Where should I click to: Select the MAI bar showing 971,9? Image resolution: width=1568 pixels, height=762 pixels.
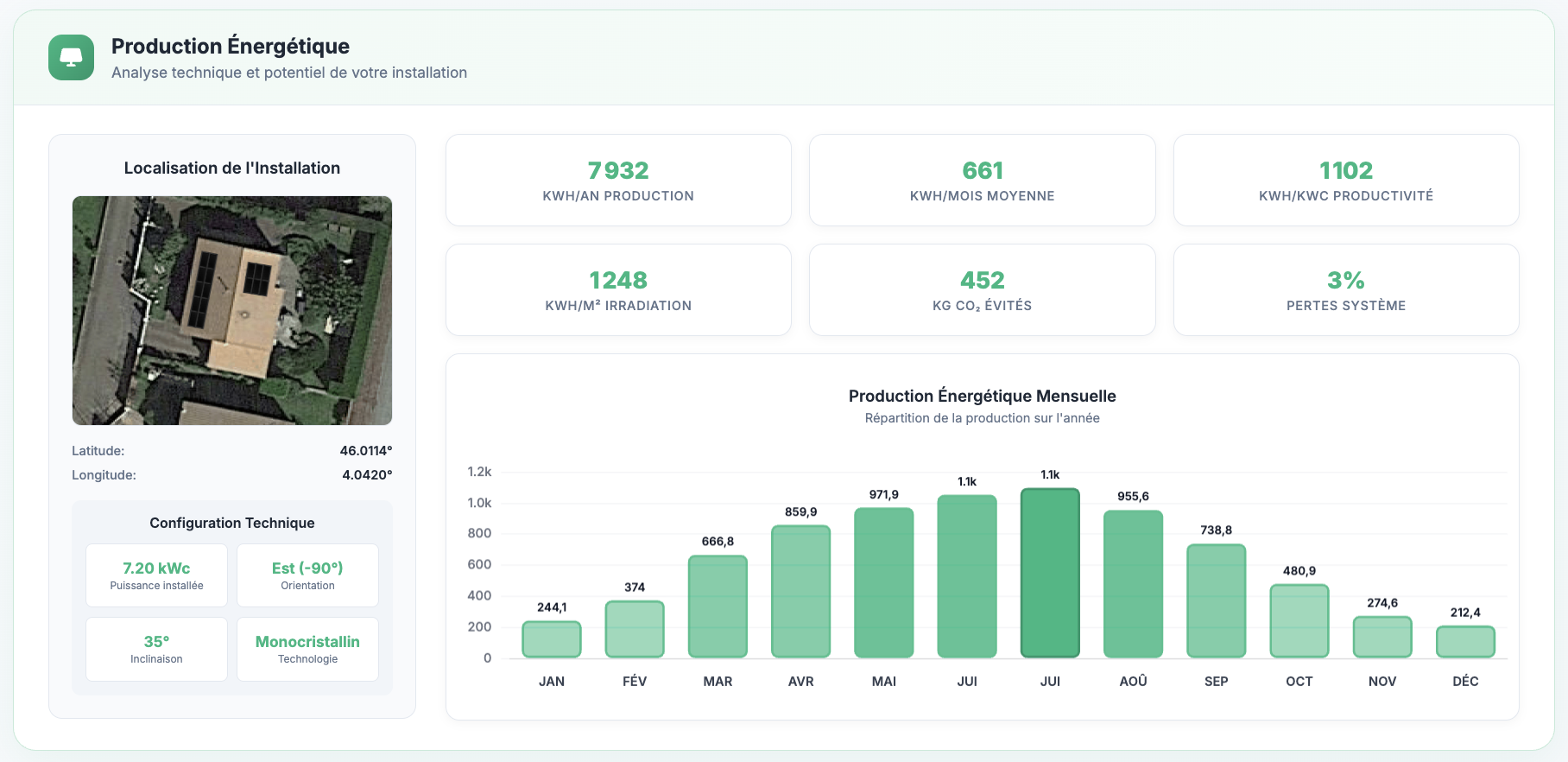(883, 583)
